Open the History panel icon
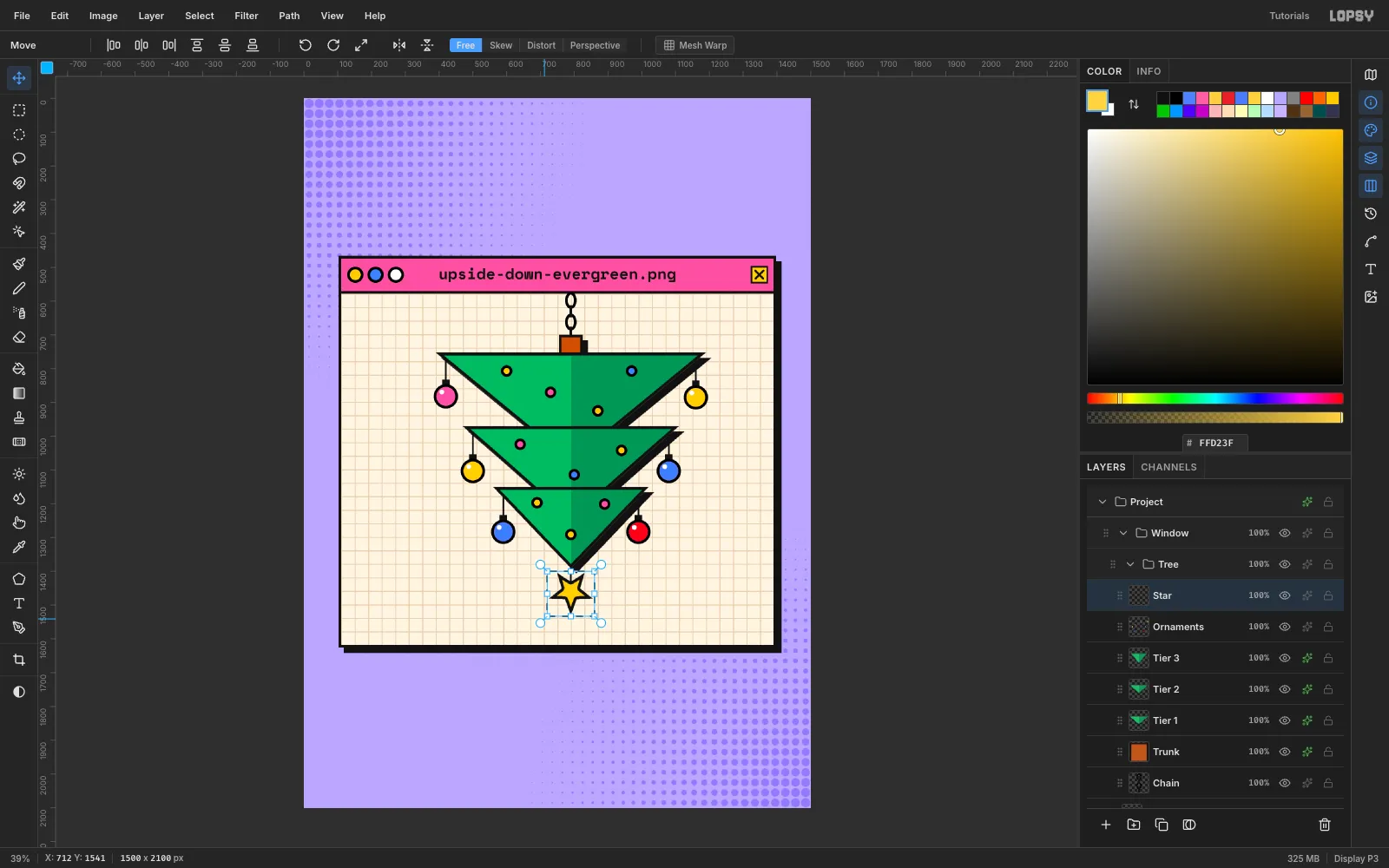The height and width of the screenshot is (868, 1389). point(1371,214)
